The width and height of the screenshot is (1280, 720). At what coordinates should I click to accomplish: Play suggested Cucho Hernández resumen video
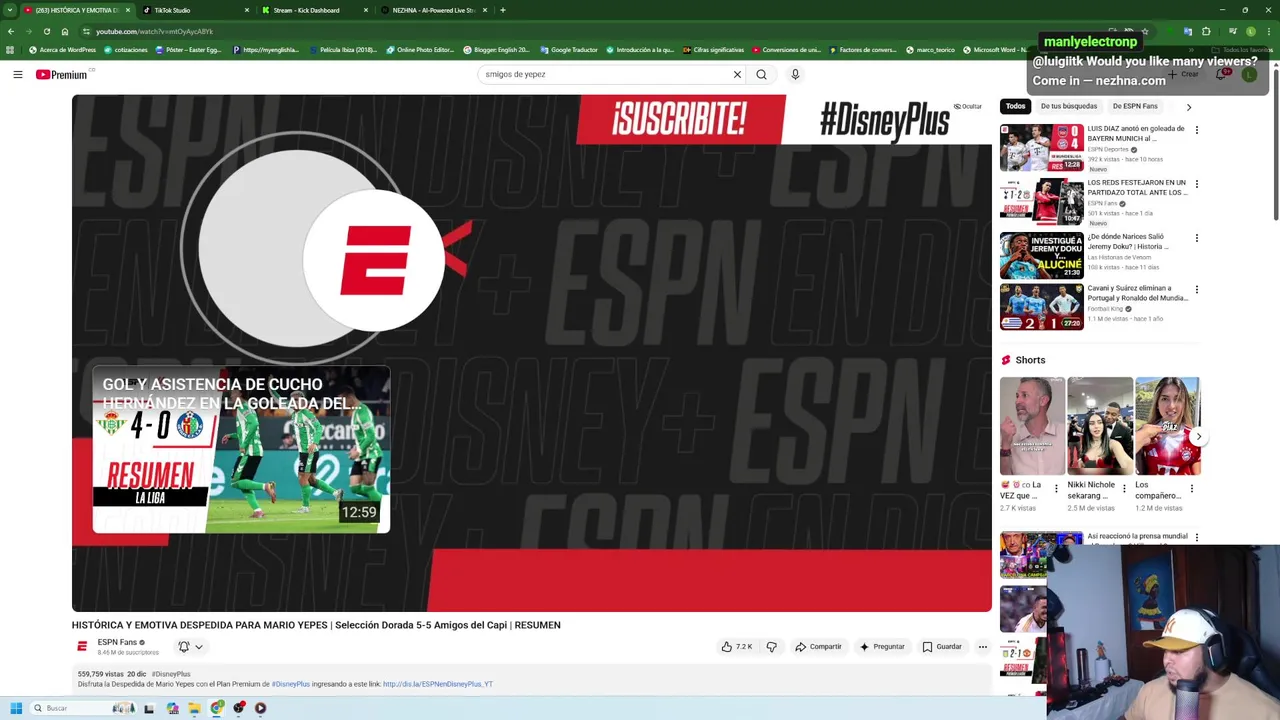[x=241, y=450]
